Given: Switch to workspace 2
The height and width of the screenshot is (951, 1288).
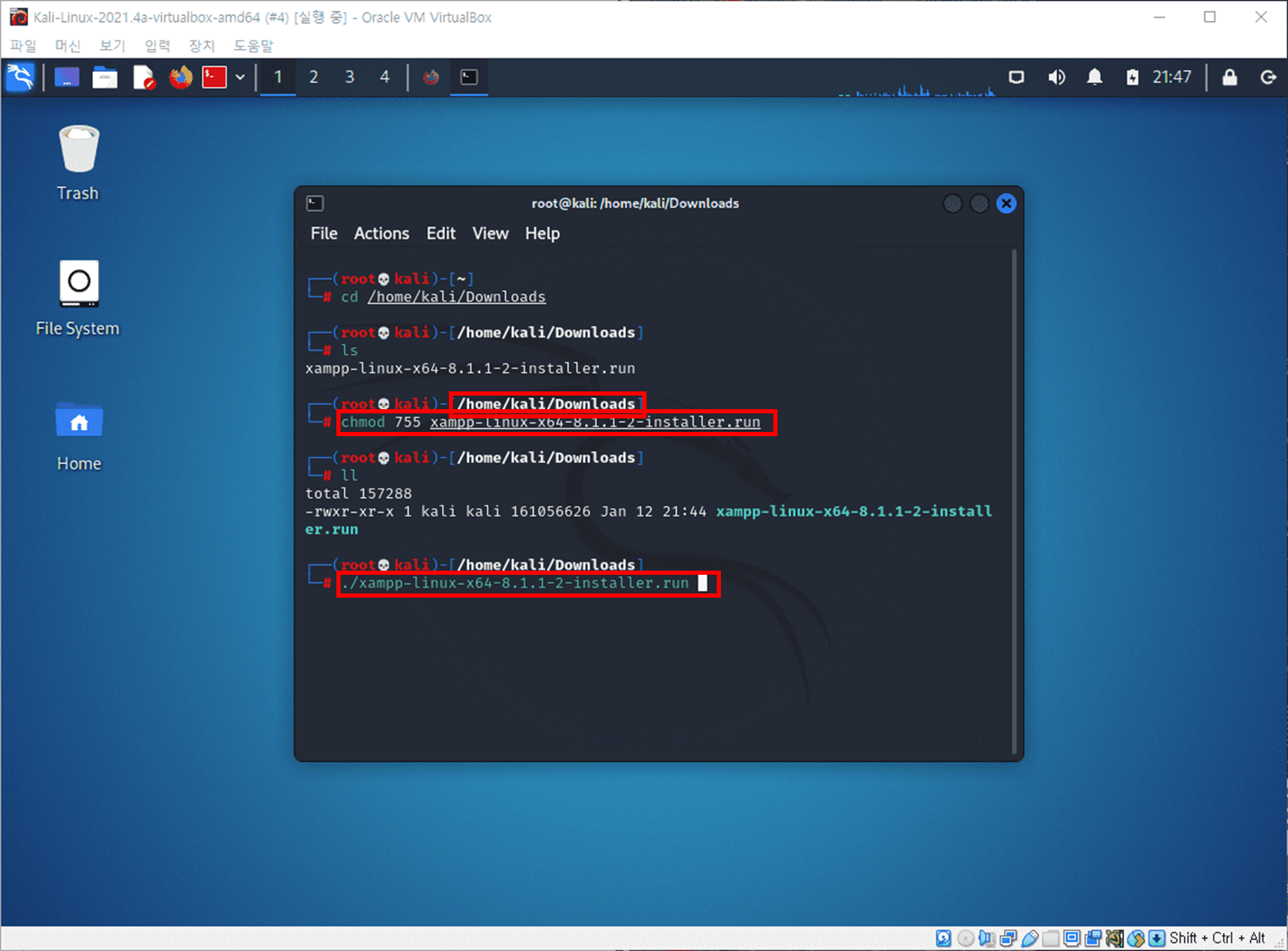Looking at the screenshot, I should [x=314, y=77].
